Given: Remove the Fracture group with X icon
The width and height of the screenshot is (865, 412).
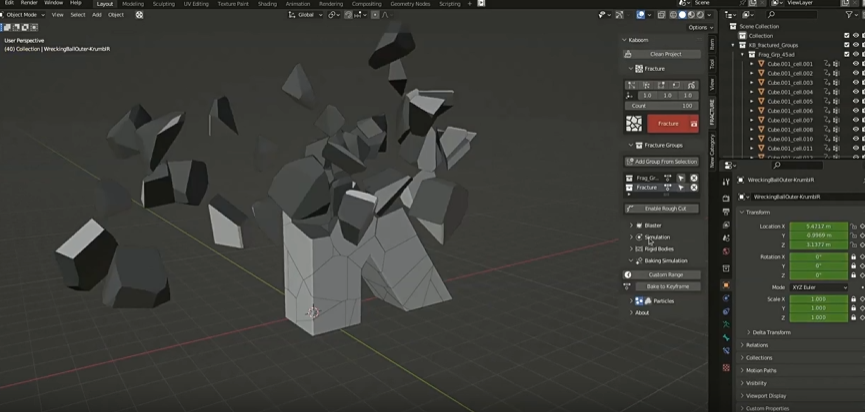Looking at the screenshot, I should 693,187.
